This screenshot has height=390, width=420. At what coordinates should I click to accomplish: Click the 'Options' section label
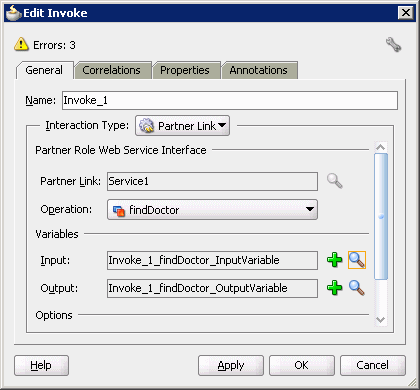(54, 315)
